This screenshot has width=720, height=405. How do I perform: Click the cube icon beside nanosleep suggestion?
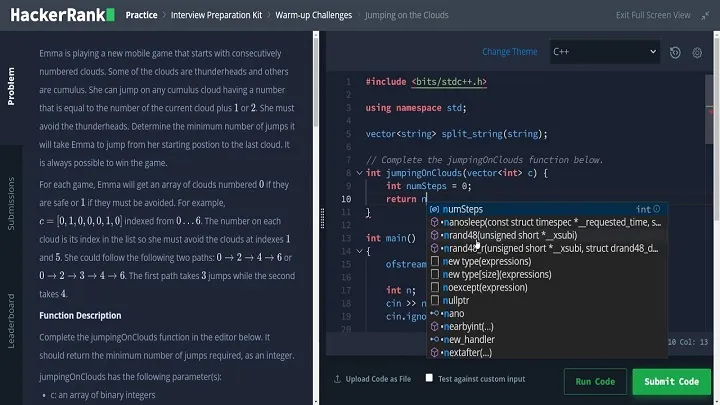pos(433,222)
